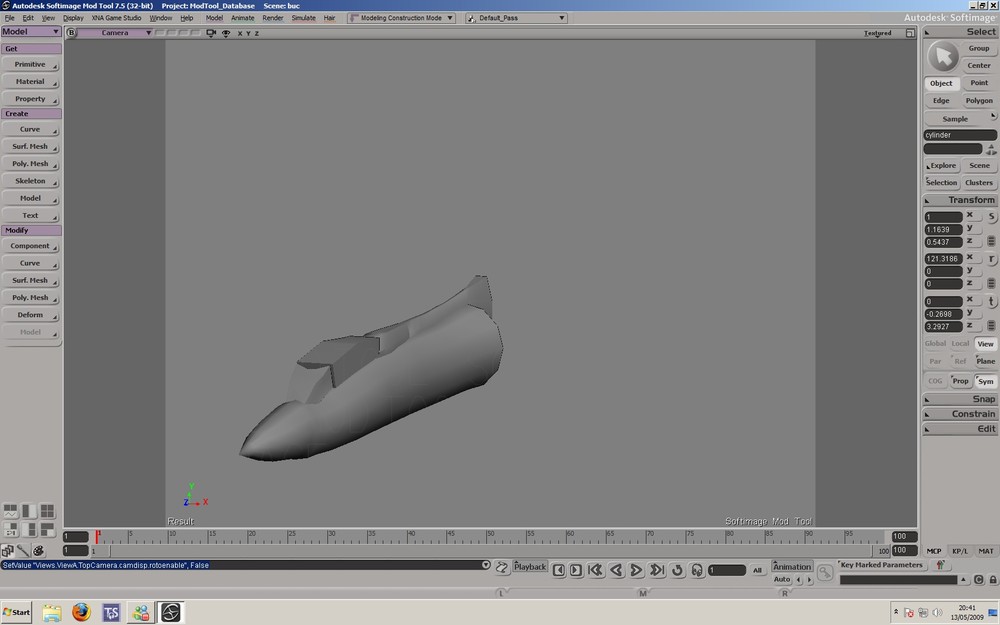Go to last frame
The height and width of the screenshot is (625, 1000).
657,570
